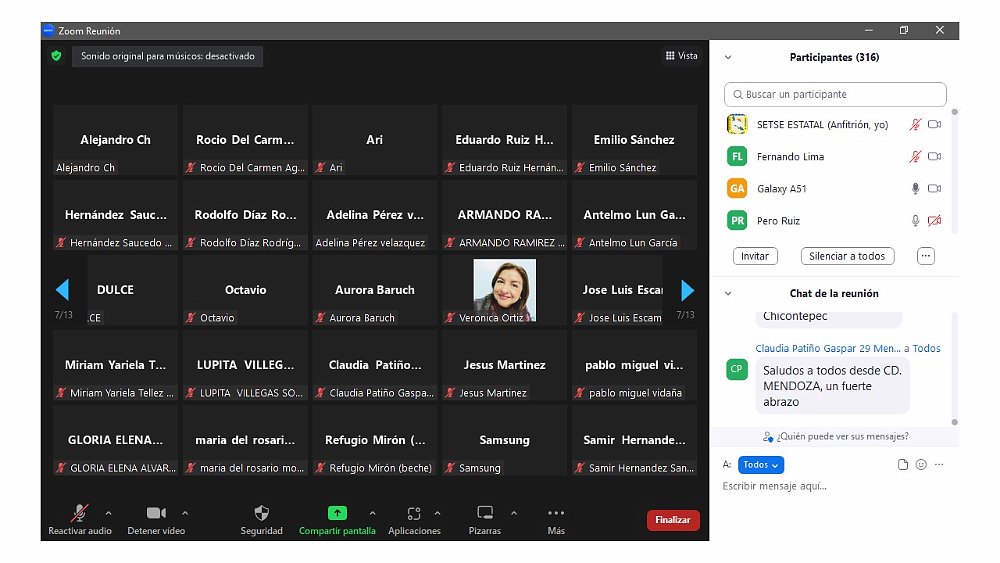Collapse the Participantes panel chevron
Image resolution: width=1000 pixels, height=563 pixels.
(x=728, y=58)
